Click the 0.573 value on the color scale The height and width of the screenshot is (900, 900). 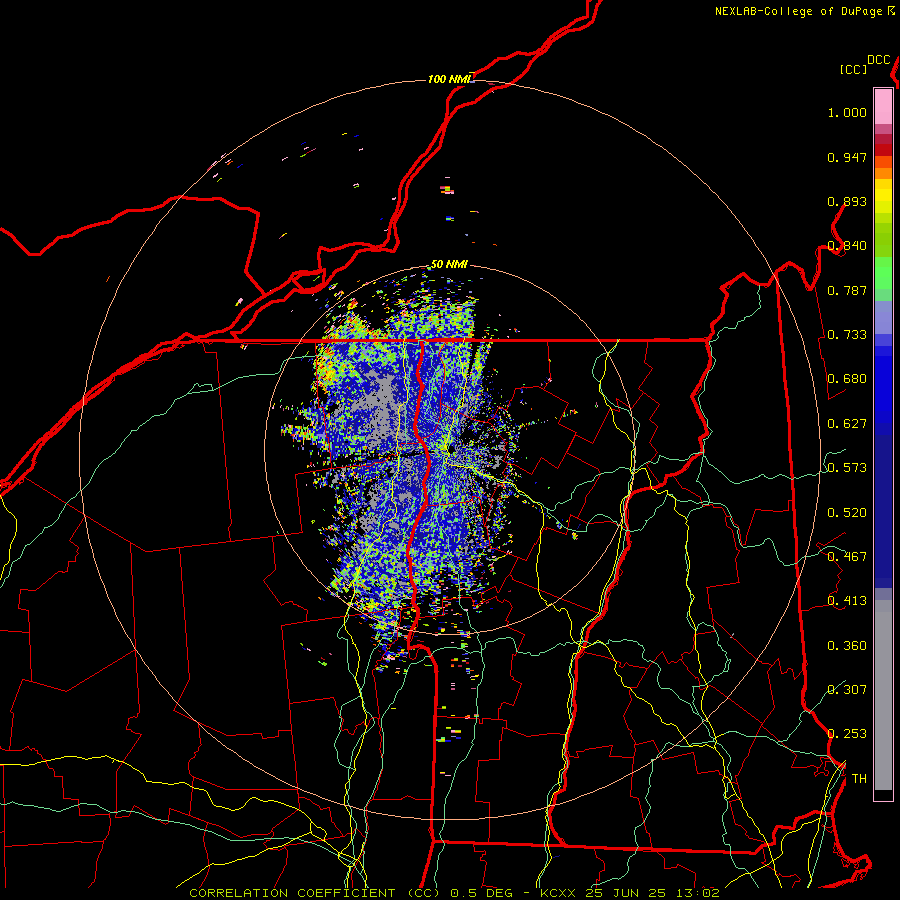(847, 468)
